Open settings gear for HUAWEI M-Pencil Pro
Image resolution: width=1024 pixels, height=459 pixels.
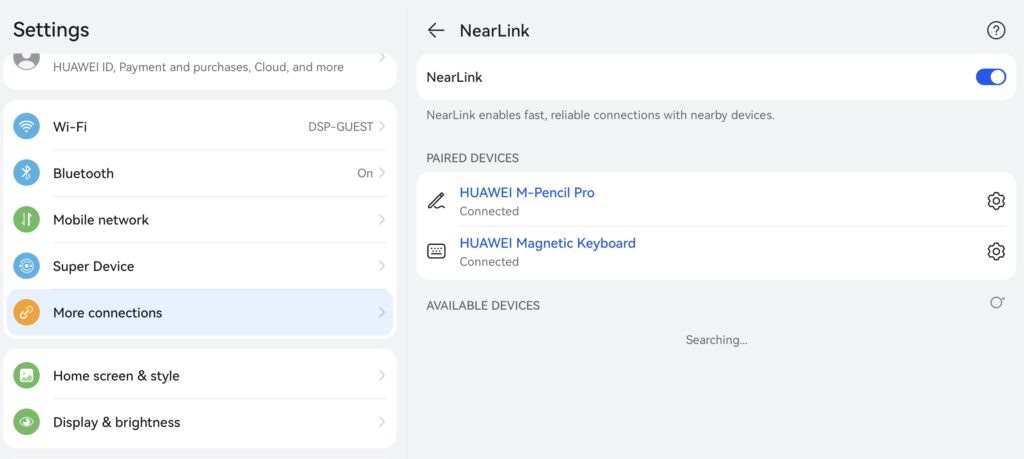click(995, 201)
